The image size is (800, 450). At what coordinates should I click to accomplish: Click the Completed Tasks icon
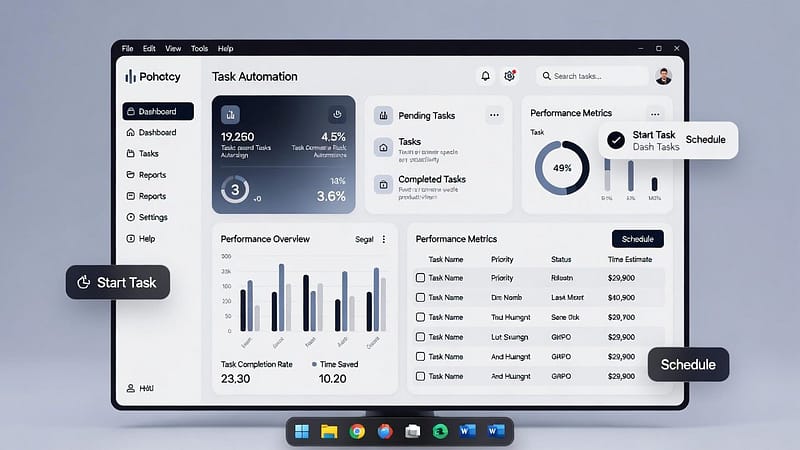[x=383, y=185]
